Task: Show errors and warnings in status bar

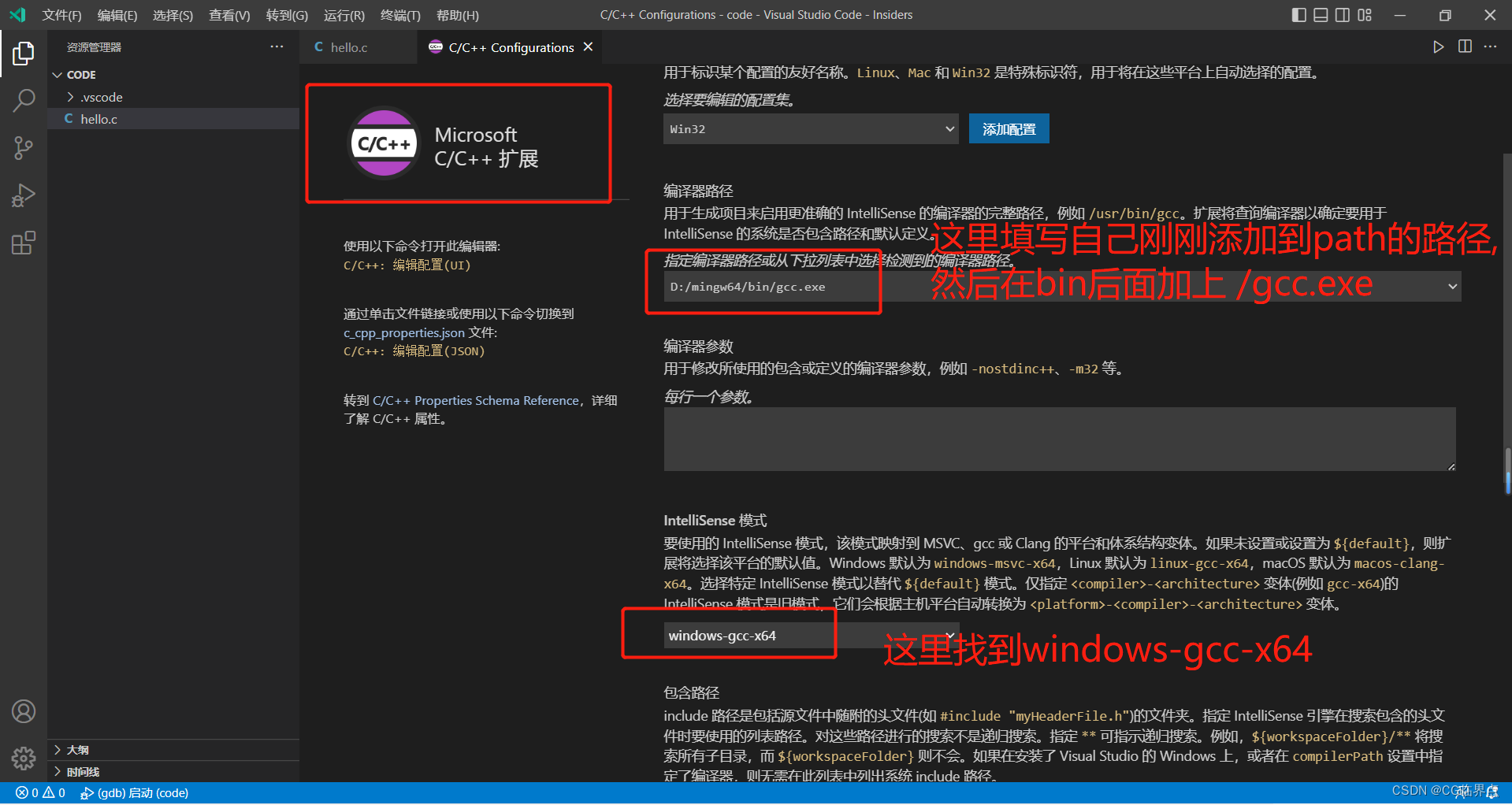Action: click(x=41, y=792)
